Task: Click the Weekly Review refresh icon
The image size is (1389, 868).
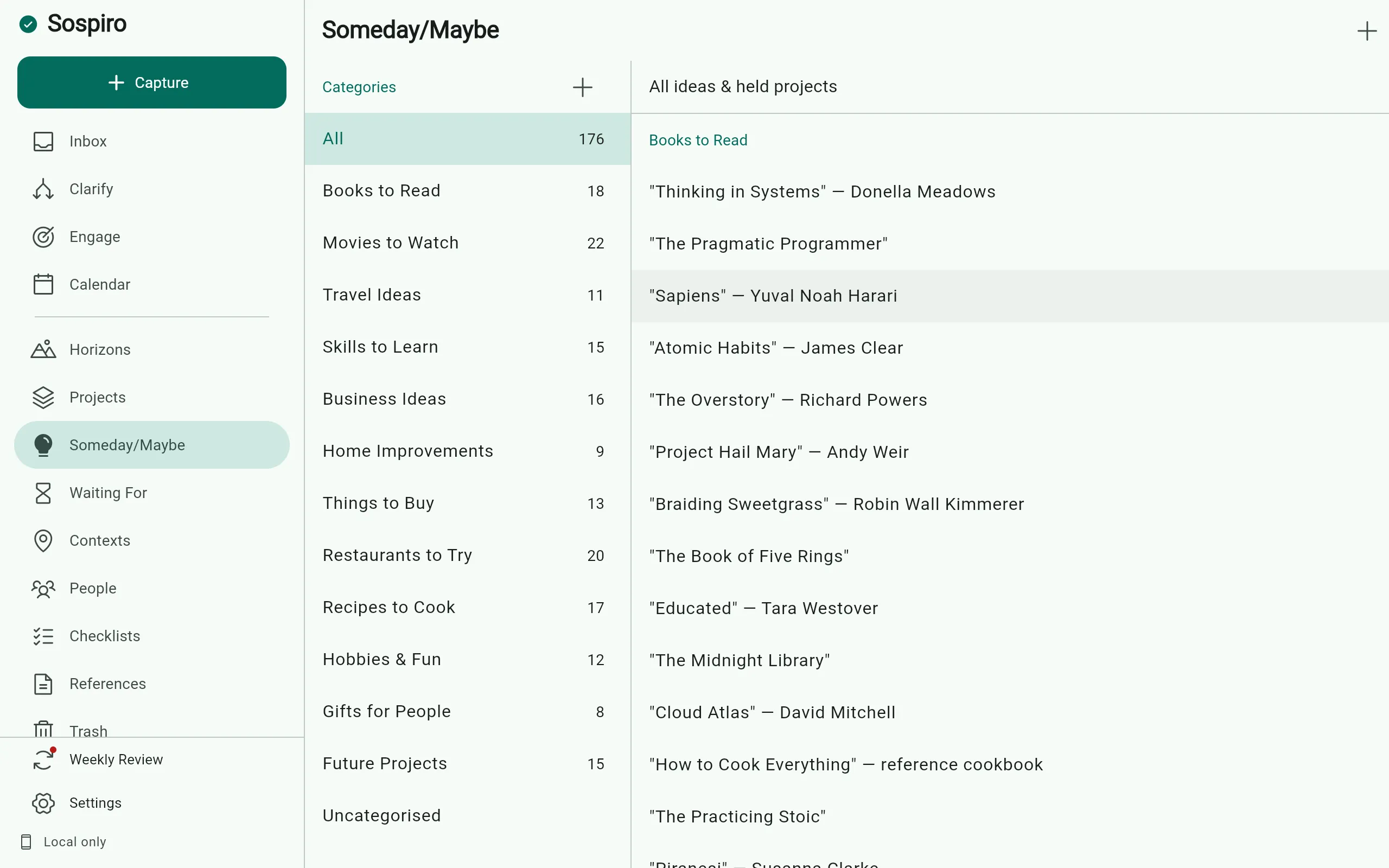Action: (43, 759)
